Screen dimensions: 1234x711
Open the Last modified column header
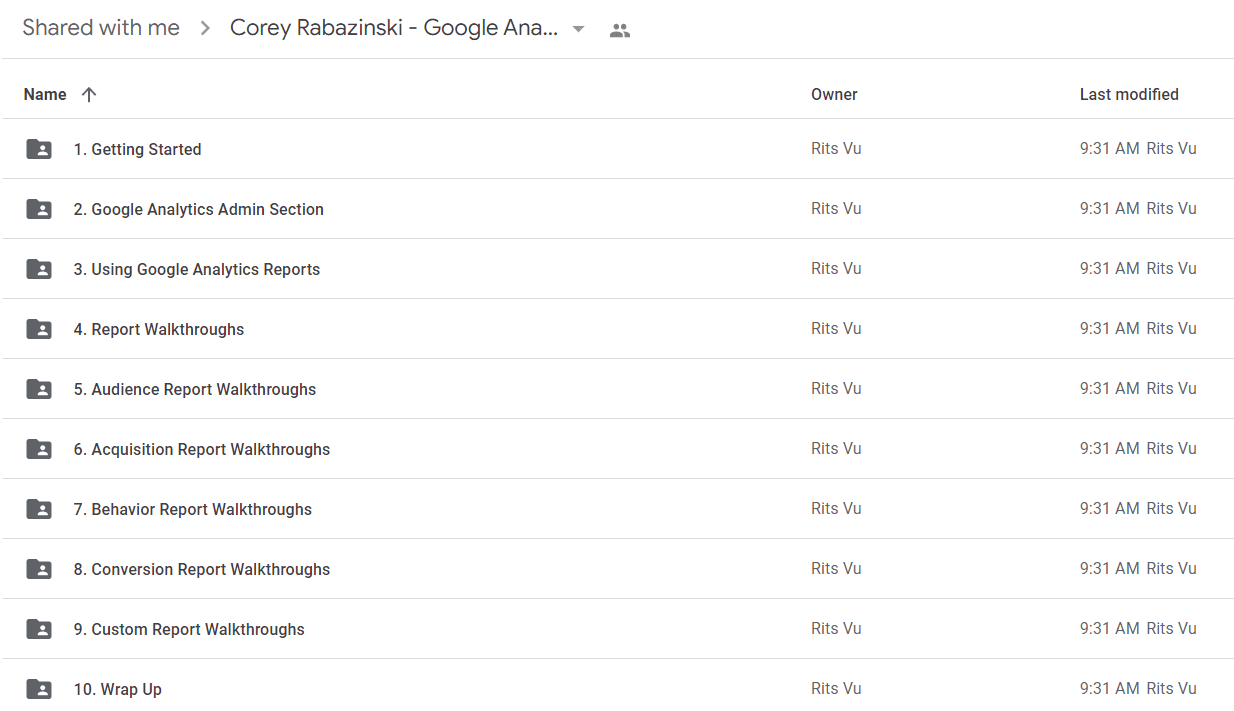click(x=1129, y=94)
